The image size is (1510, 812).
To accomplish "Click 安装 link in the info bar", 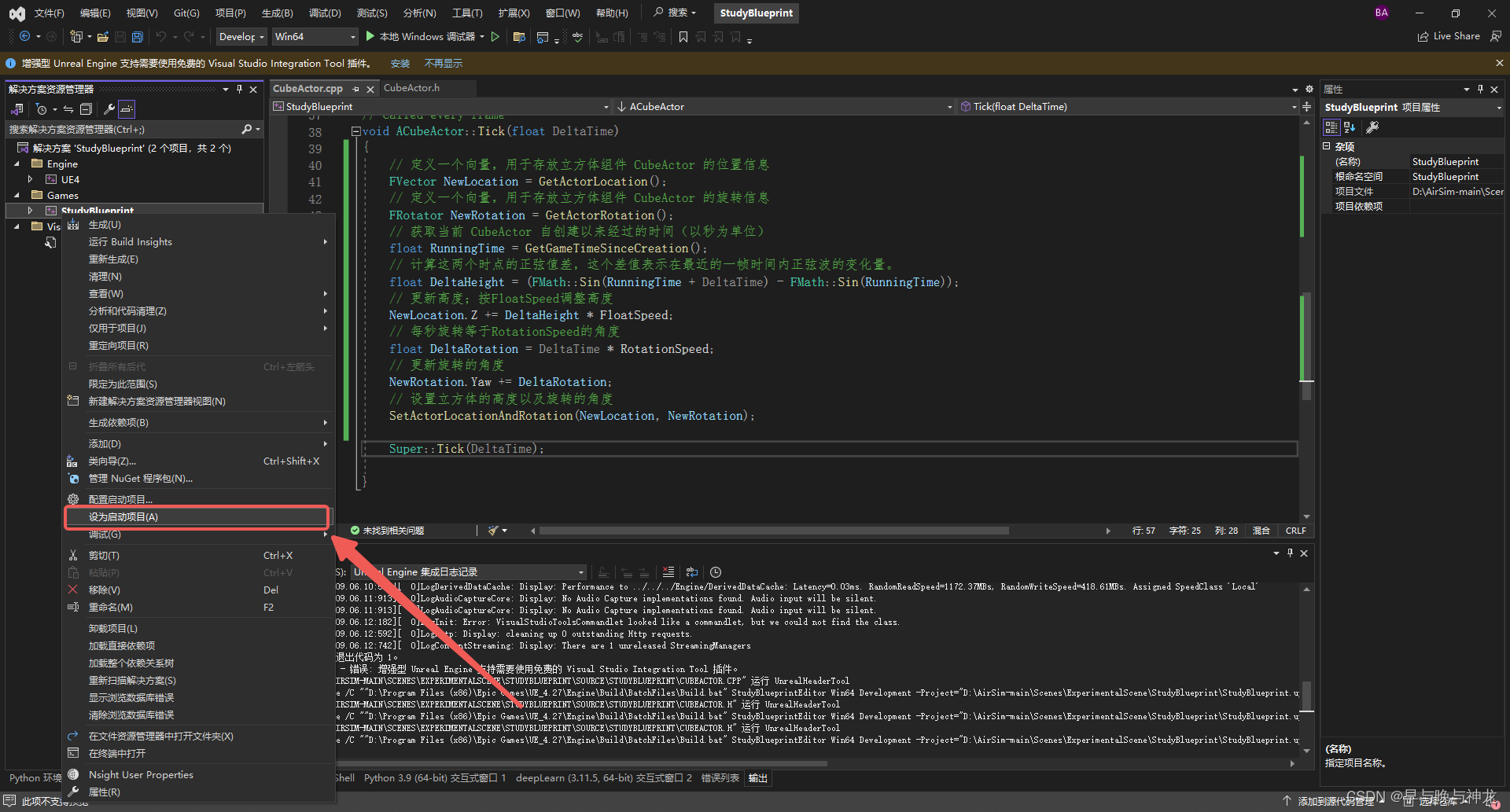I will point(400,64).
